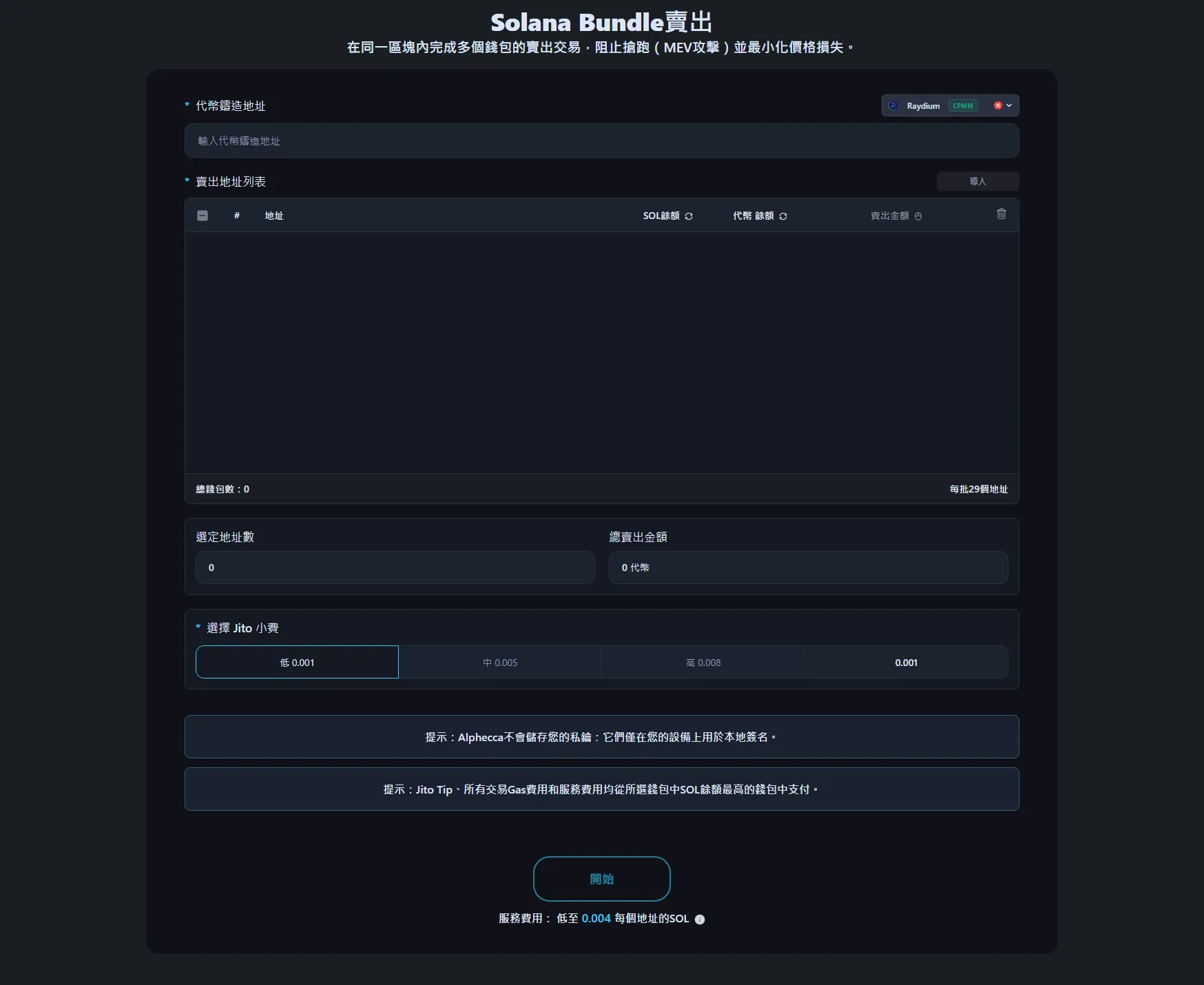Click the 總賣出金額 field
The image size is (1204, 985).
[808, 568]
